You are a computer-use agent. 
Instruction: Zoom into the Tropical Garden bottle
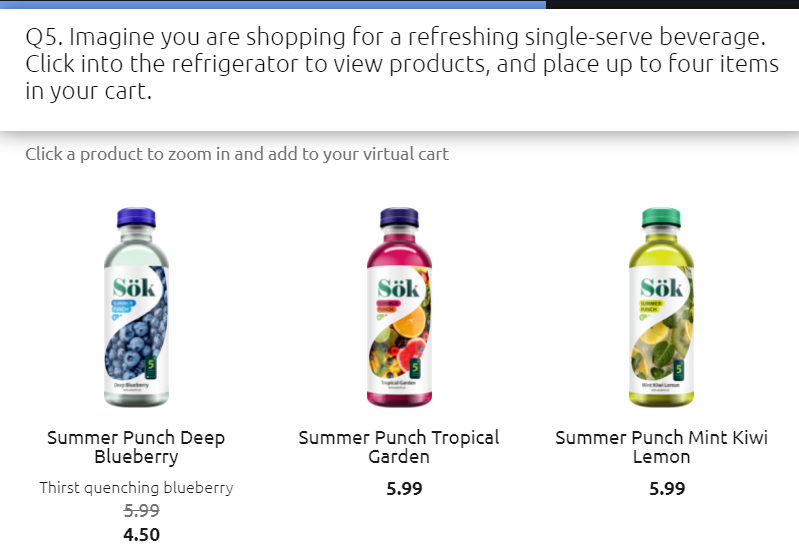tap(399, 307)
